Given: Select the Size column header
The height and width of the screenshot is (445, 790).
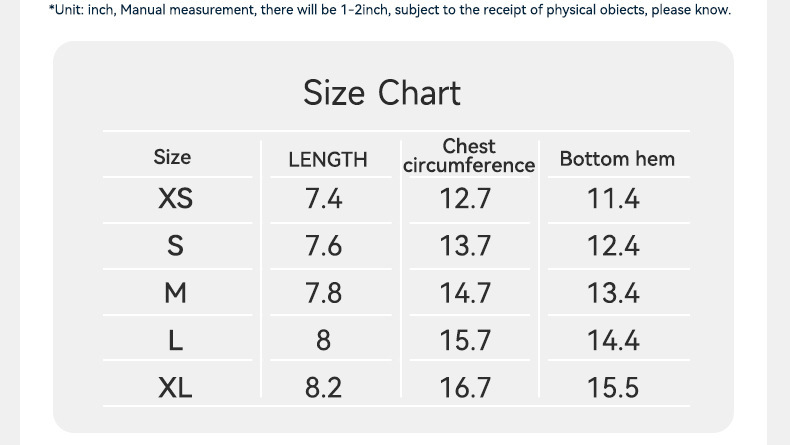Looking at the screenshot, I should click(172, 157).
